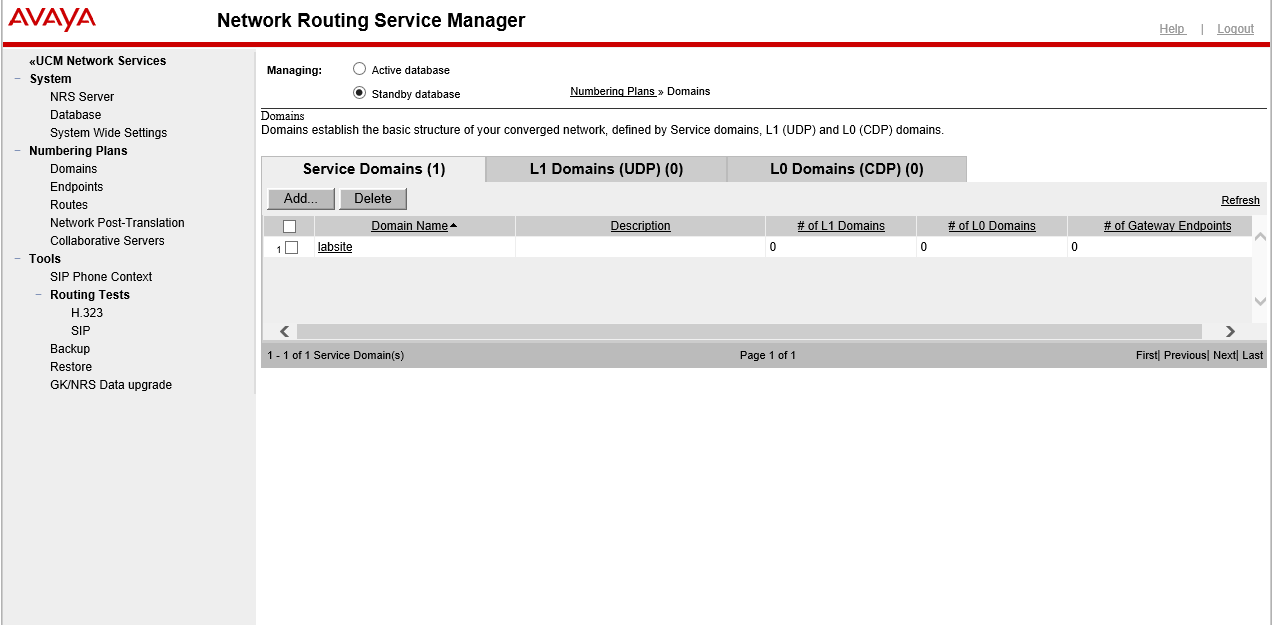Image resolution: width=1273 pixels, height=625 pixels.
Task: Select Endpoints in the sidebar
Action: 77,187
